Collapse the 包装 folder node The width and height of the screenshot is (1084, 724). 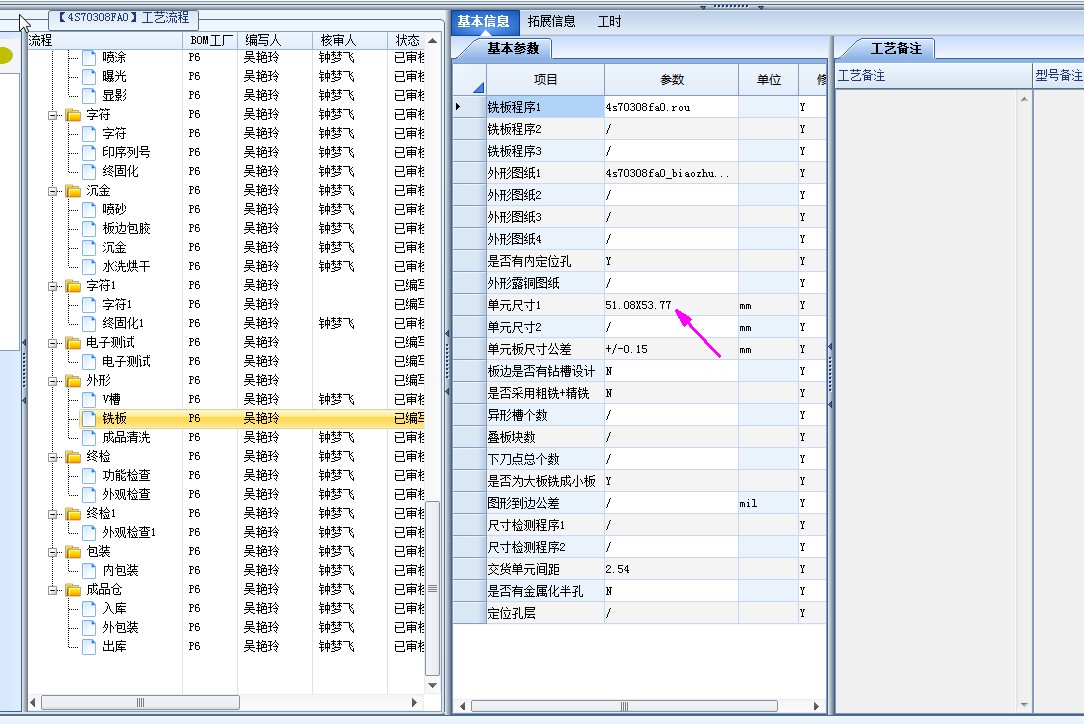pos(53,552)
